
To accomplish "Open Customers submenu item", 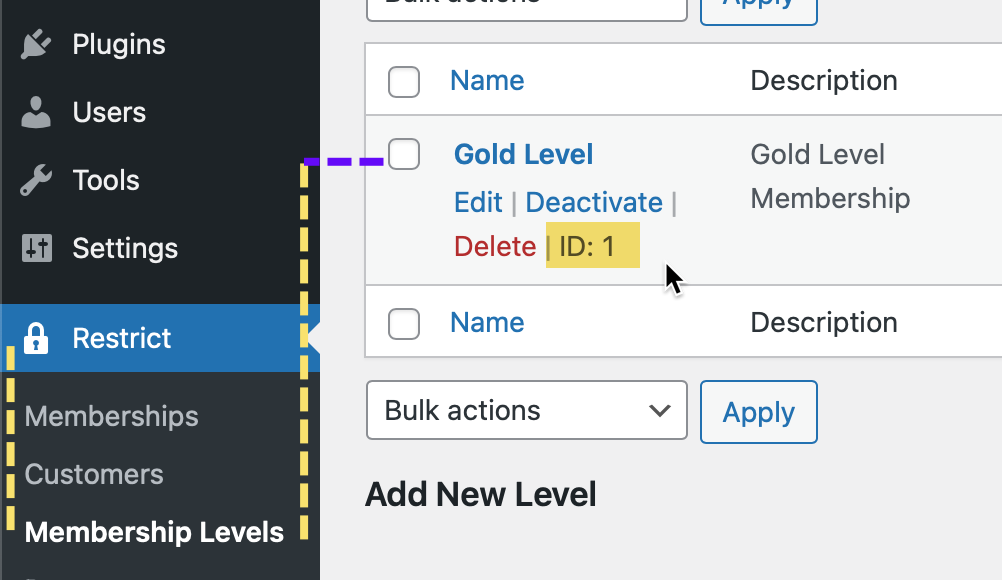I will point(94,474).
